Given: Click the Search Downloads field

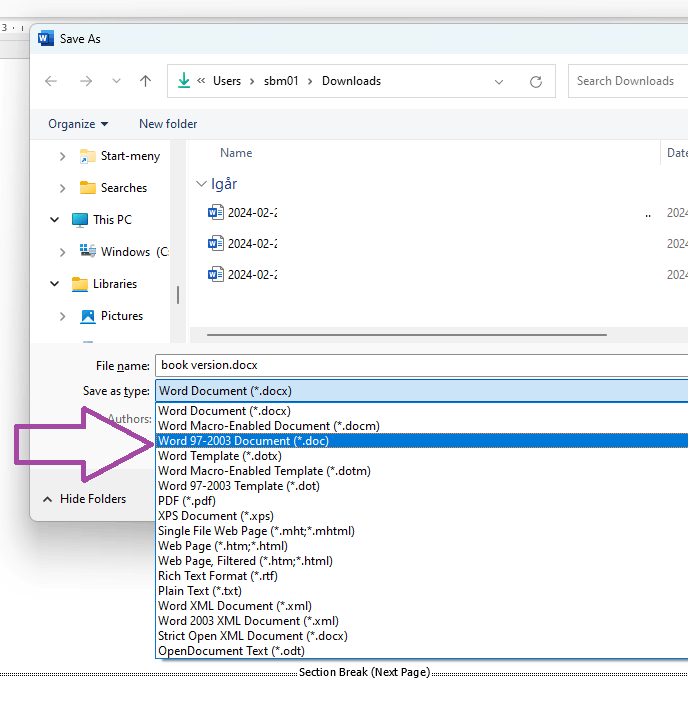Looking at the screenshot, I should pos(628,81).
